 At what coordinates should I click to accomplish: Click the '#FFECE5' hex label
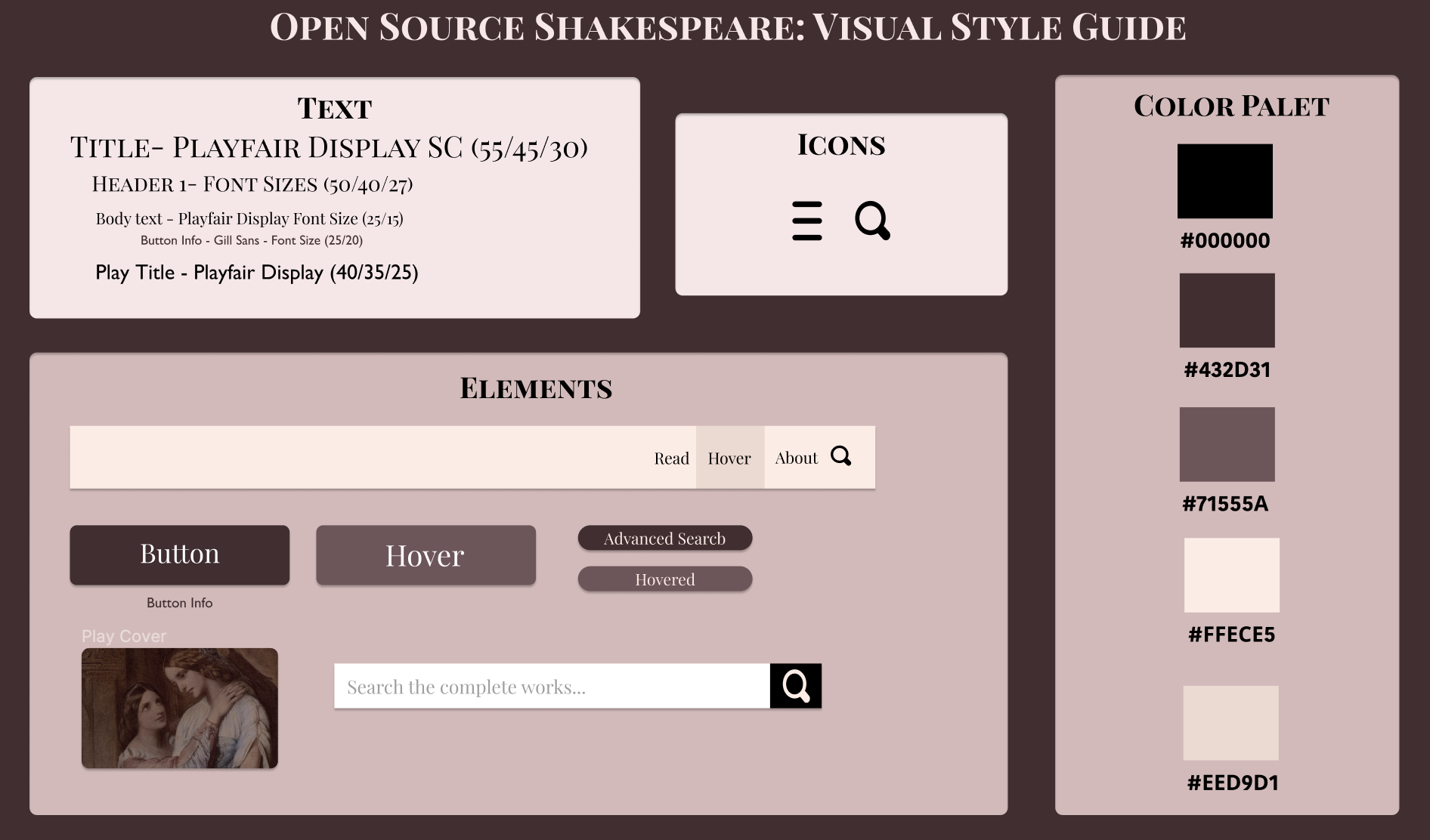pyautogui.click(x=1231, y=635)
